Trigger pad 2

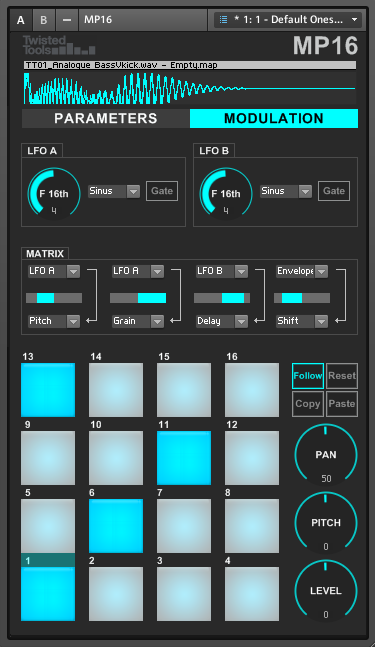tap(116, 594)
